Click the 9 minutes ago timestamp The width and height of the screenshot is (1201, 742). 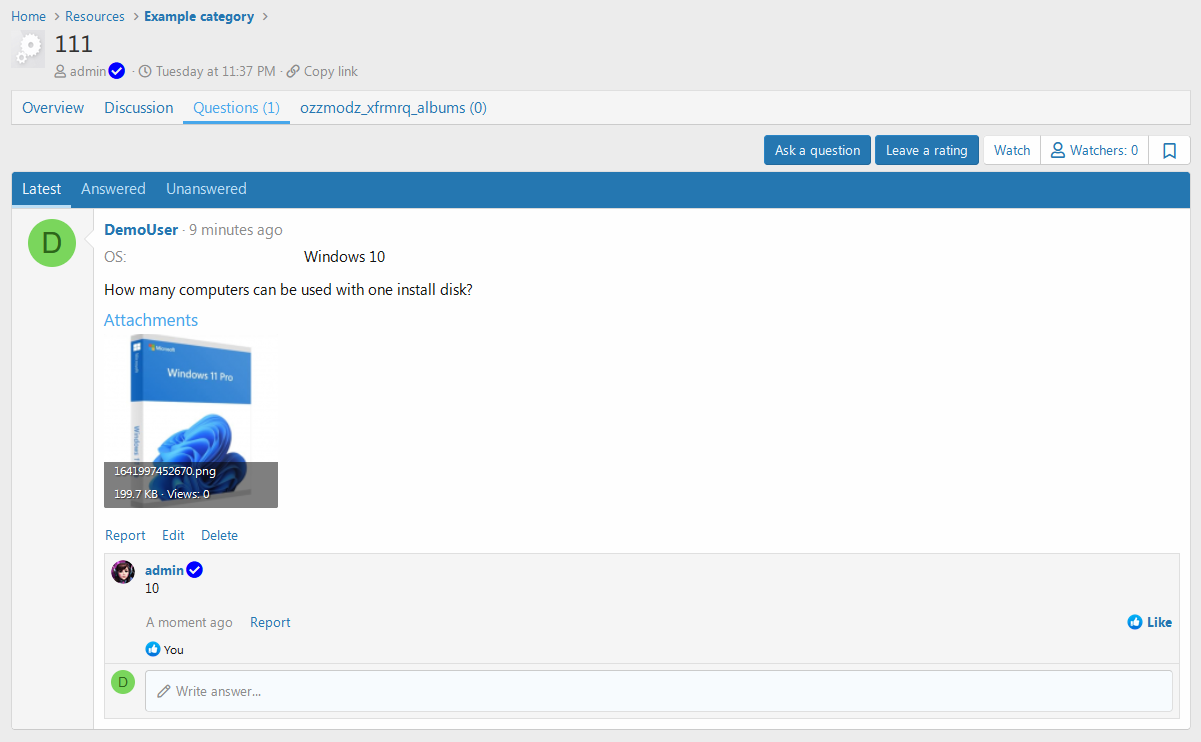[236, 230]
